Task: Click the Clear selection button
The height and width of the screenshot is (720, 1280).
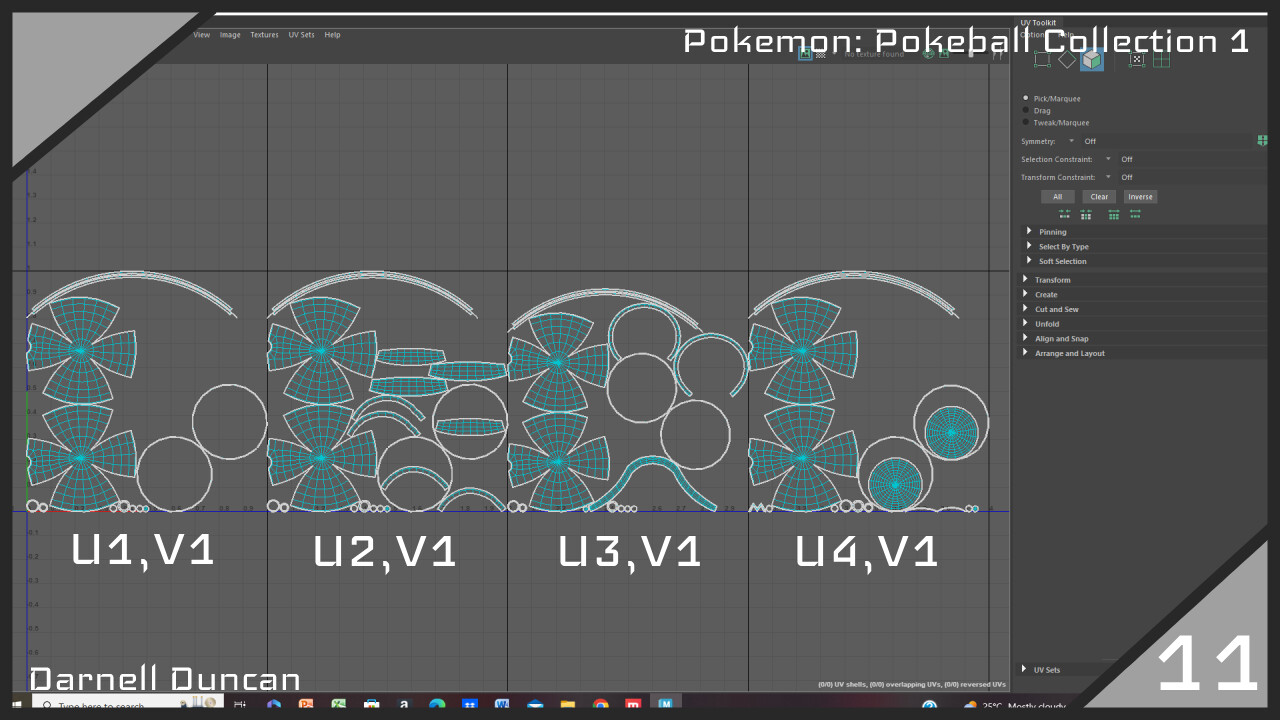Action: pyautogui.click(x=1099, y=197)
